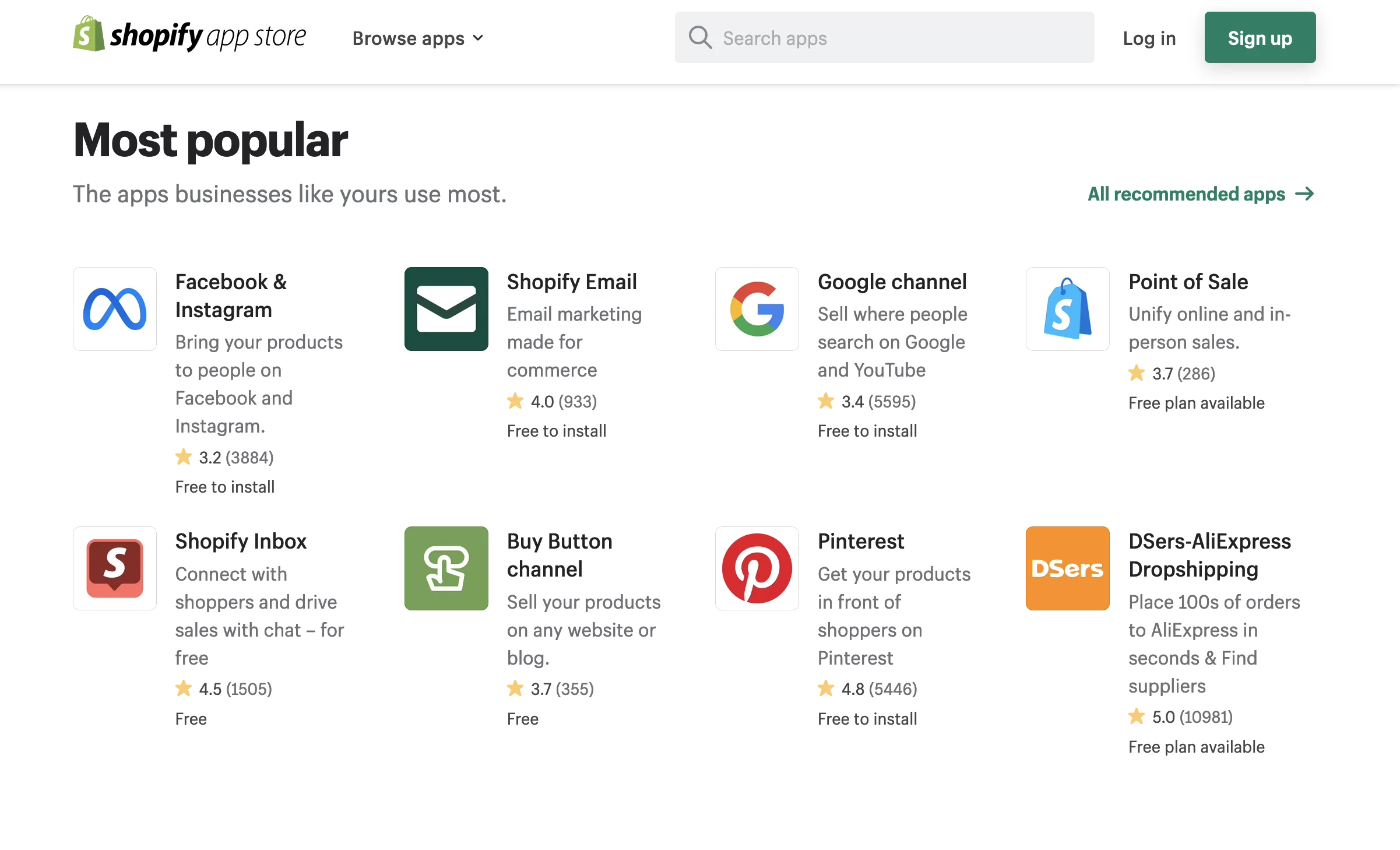
Task: Open the Log in link
Action: [1149, 38]
